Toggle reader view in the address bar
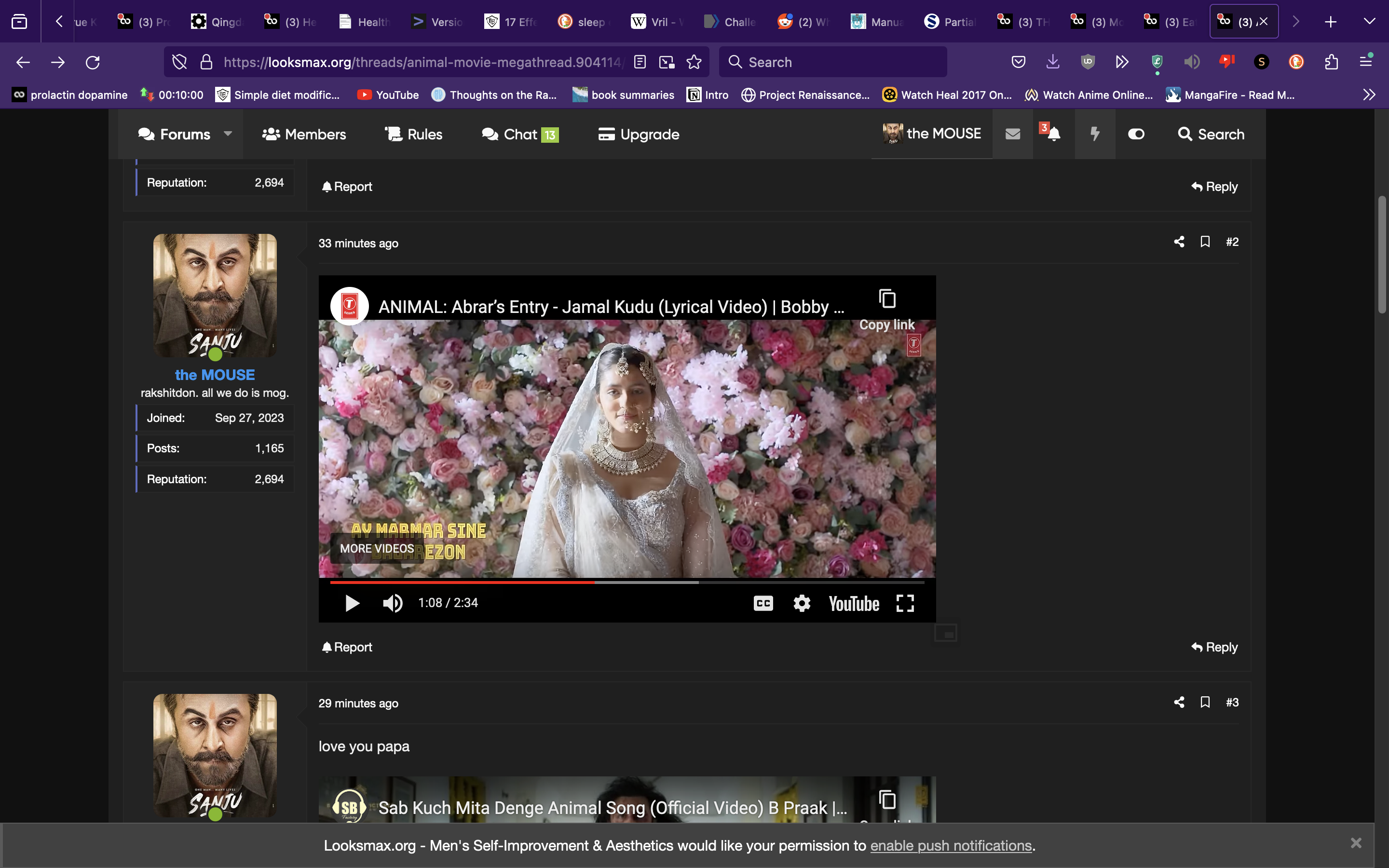 640,62
